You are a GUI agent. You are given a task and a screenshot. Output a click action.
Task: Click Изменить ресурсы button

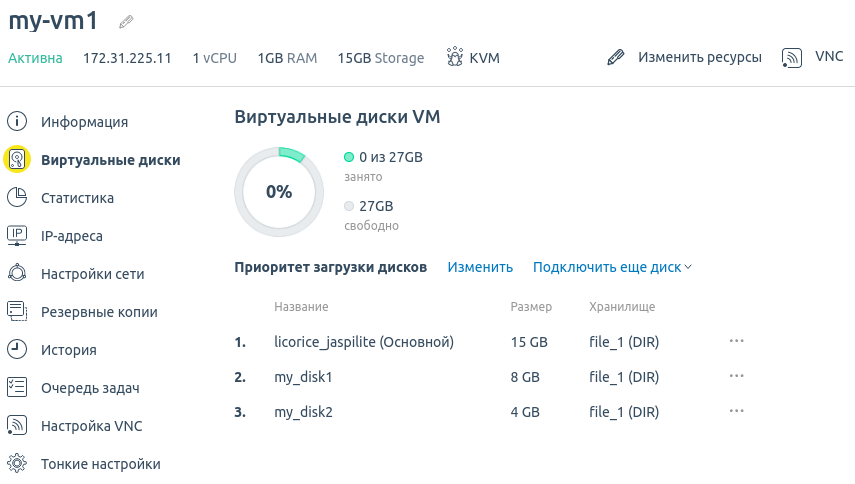click(685, 57)
